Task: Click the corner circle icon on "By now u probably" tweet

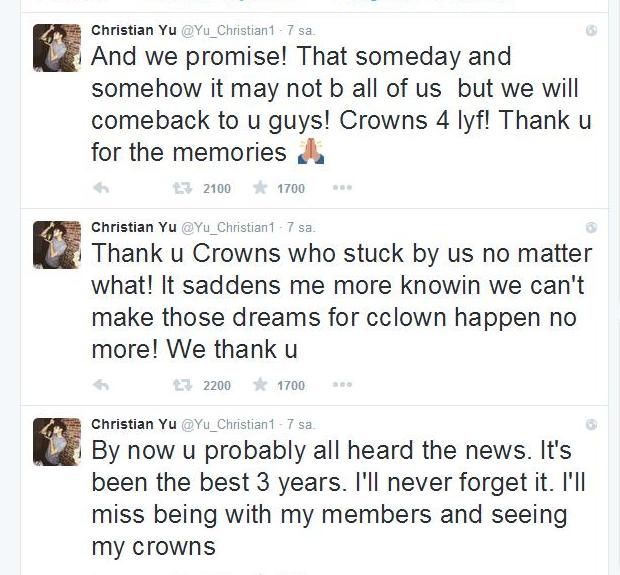Action: pos(591,424)
